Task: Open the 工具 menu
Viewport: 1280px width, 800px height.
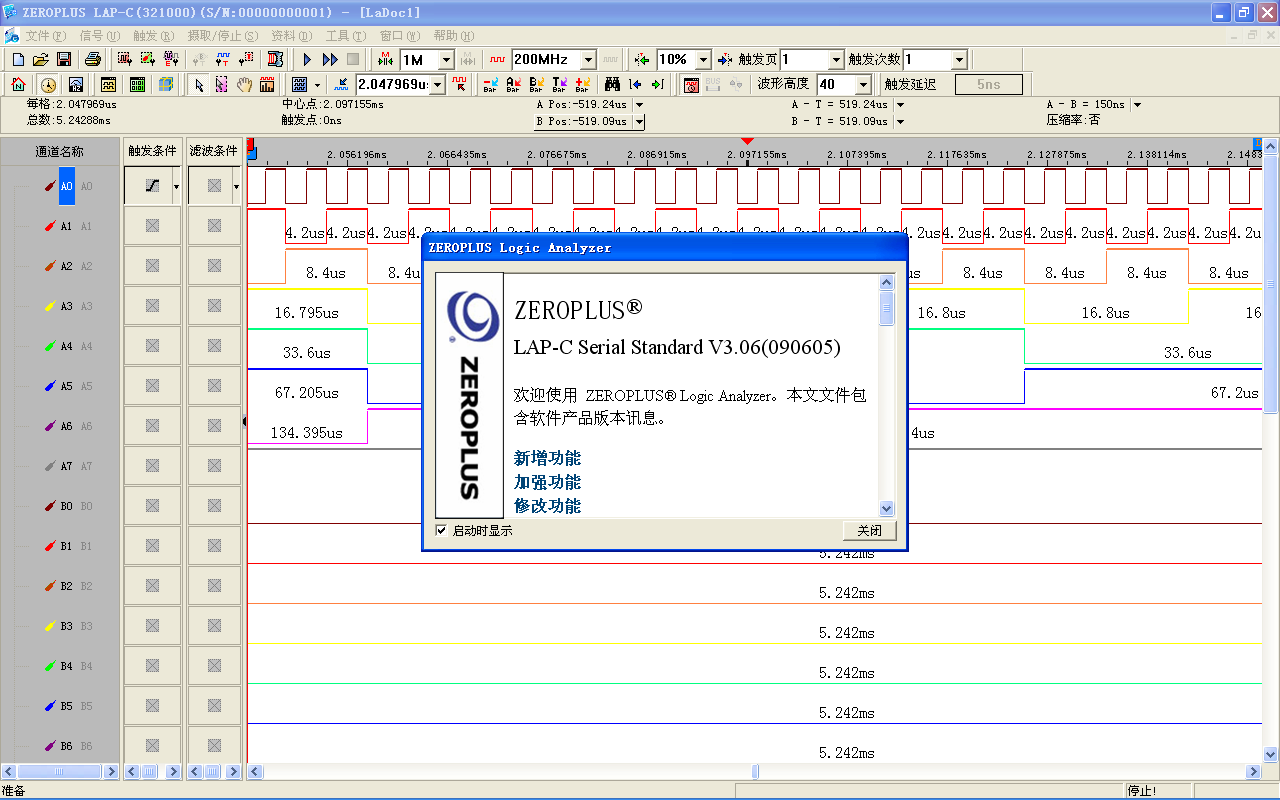Action: click(346, 36)
